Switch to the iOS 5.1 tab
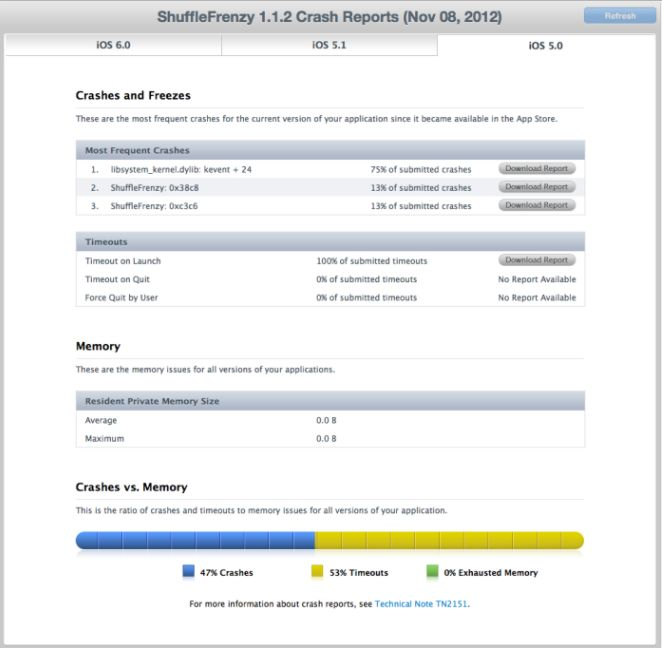 click(329, 45)
